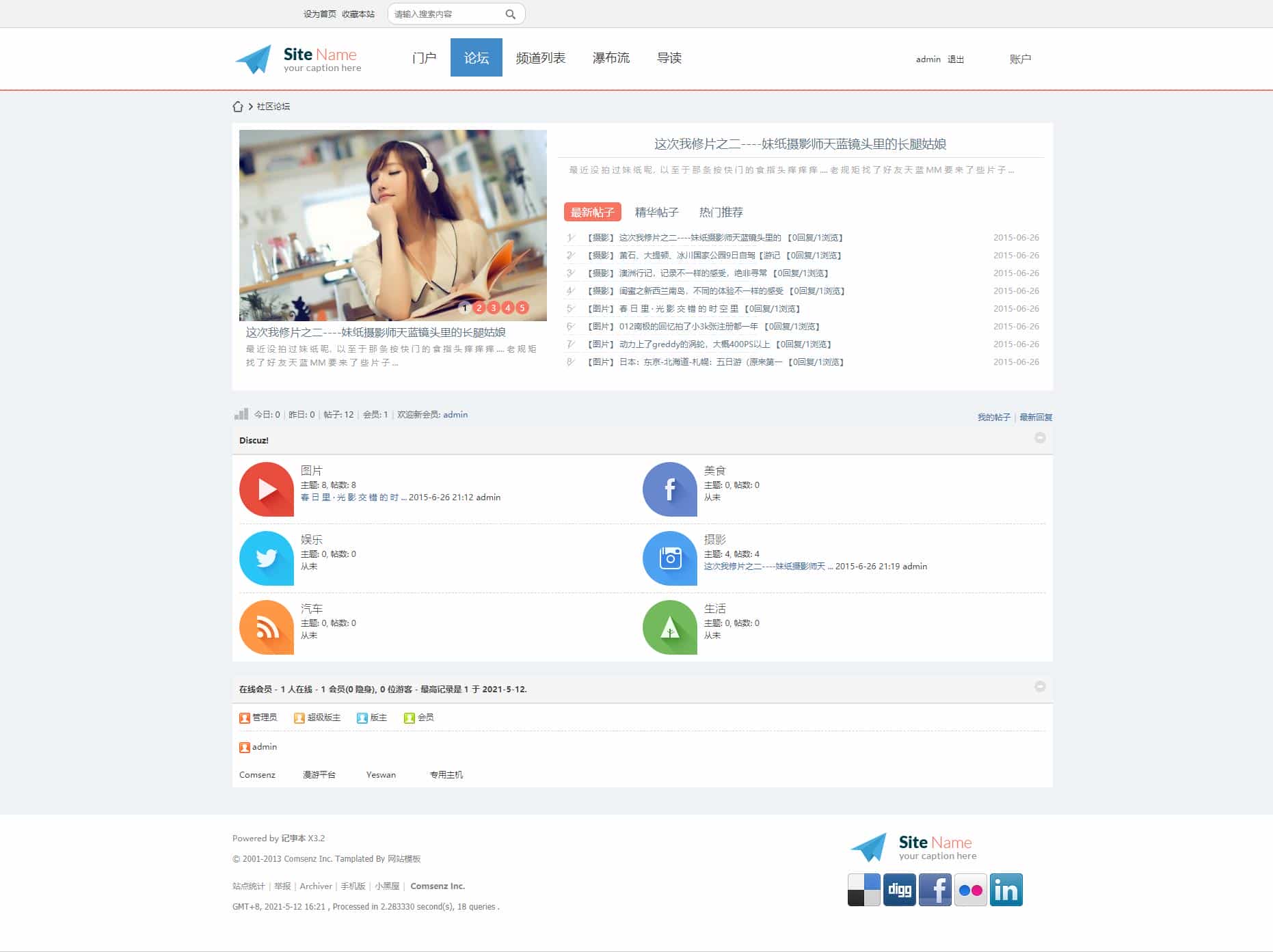Open the 社区论坛 breadcrumb link
The image size is (1273, 952).
point(273,107)
